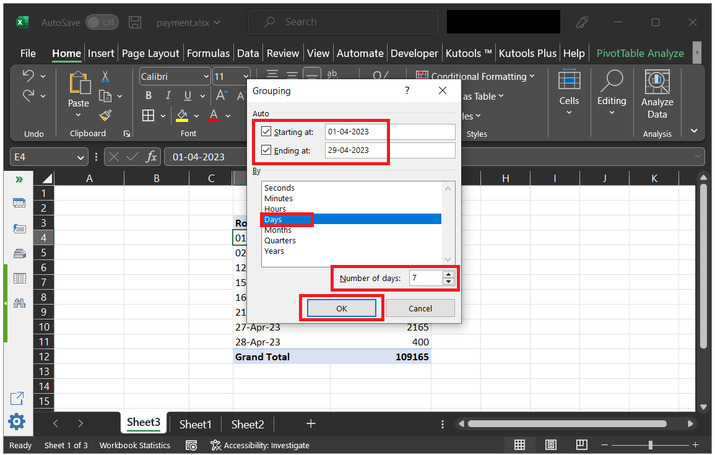This screenshot has width=715, height=455.
Task: Select Years in the By list
Action: tap(274, 251)
